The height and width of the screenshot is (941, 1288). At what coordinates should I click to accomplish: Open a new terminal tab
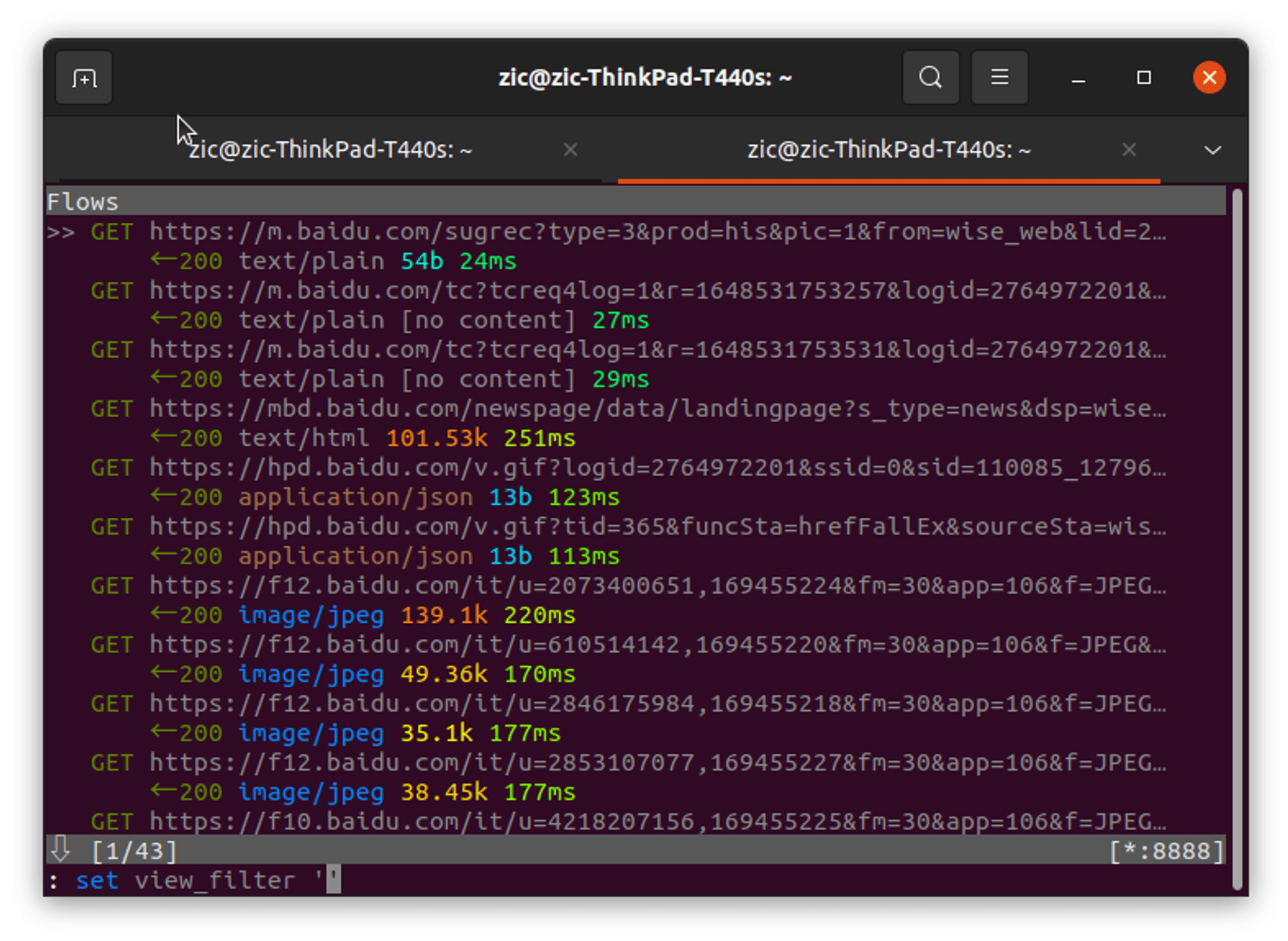[84, 78]
